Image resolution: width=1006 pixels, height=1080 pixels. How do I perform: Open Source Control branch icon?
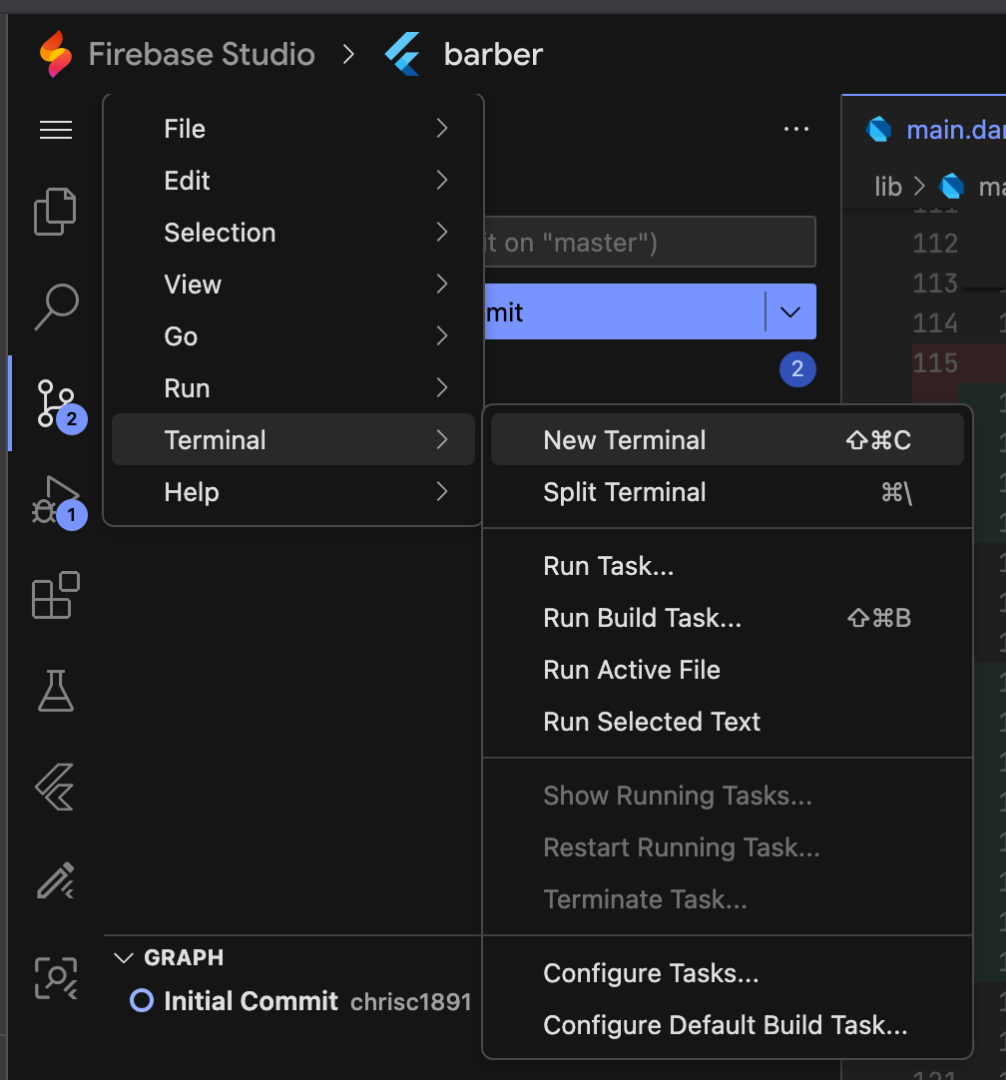click(x=56, y=402)
